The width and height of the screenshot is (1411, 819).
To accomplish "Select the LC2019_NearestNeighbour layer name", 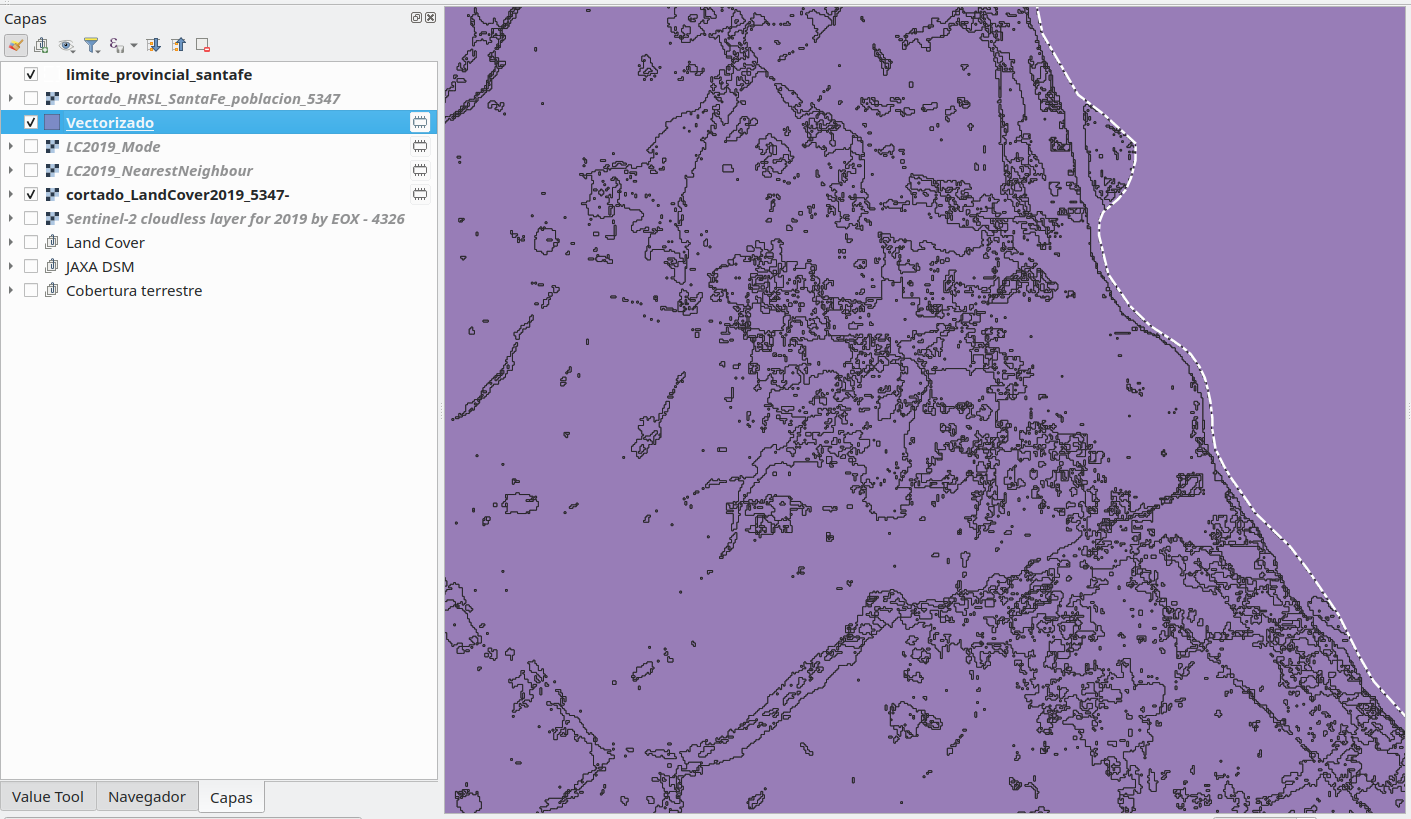I will coord(160,170).
